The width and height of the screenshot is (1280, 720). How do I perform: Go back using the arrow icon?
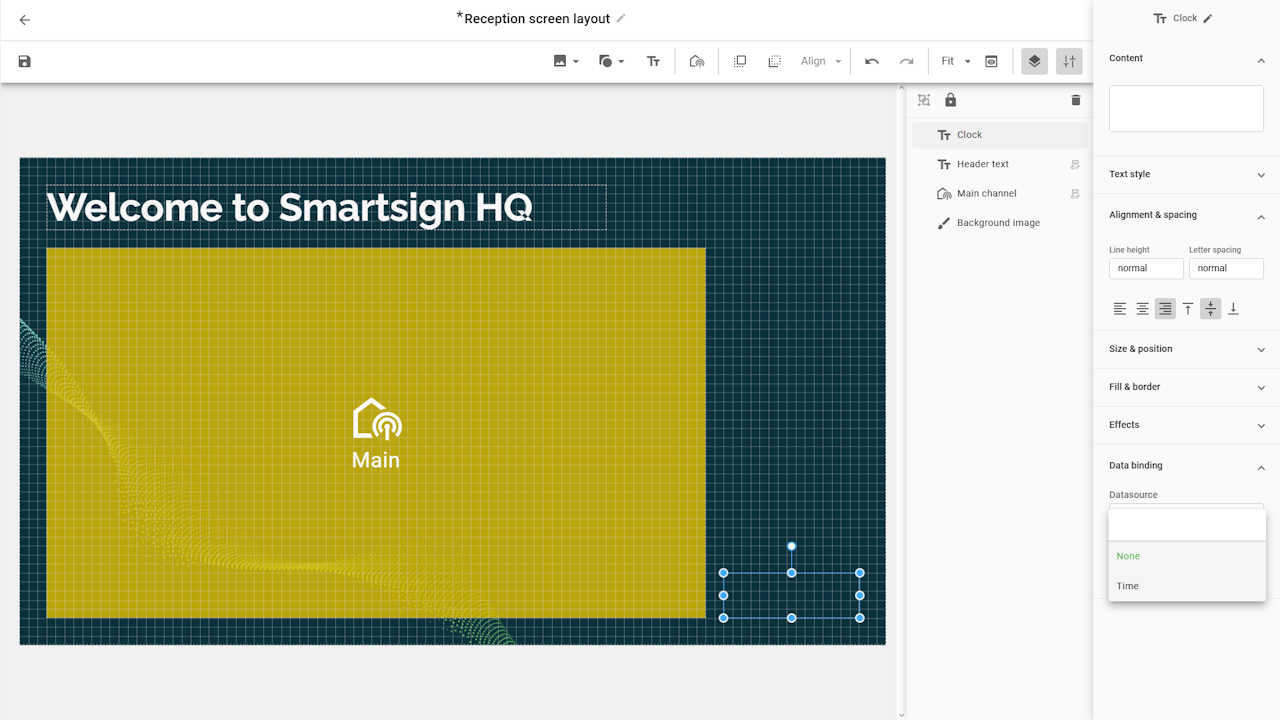click(x=25, y=20)
